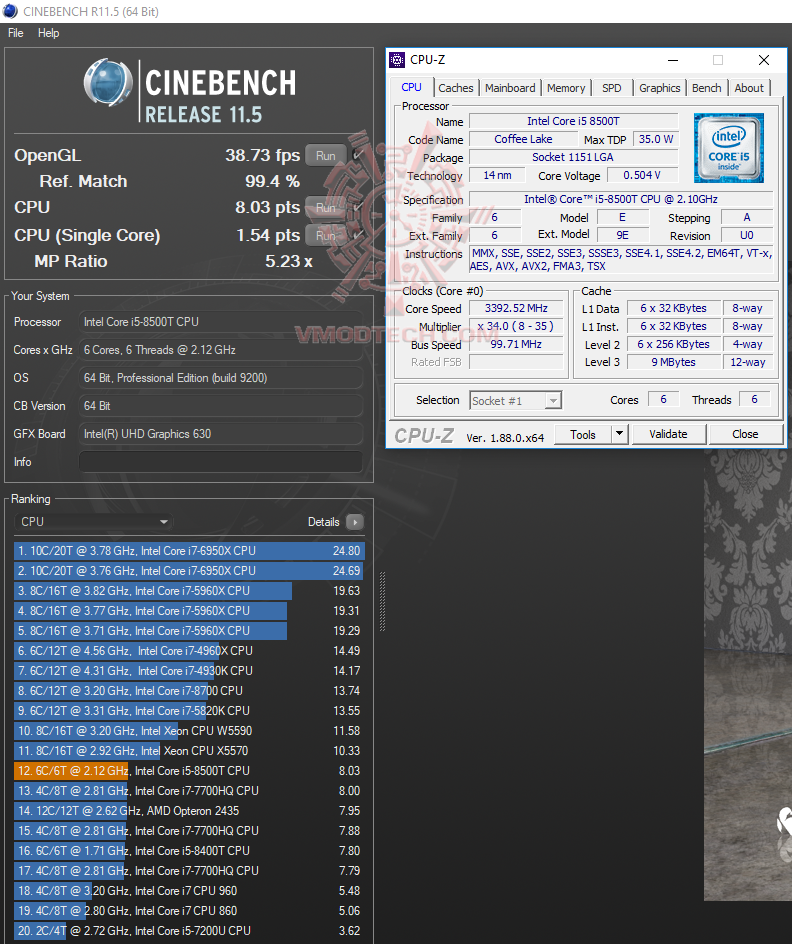Toggle the OpenGL test checkbox
The height and width of the screenshot is (944, 792).
[x=357, y=155]
